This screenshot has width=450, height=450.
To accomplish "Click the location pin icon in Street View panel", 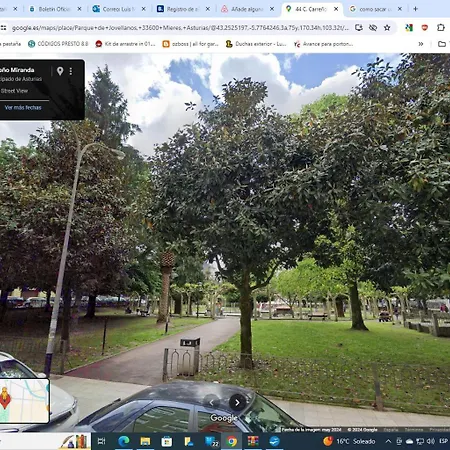I will pos(60,71).
